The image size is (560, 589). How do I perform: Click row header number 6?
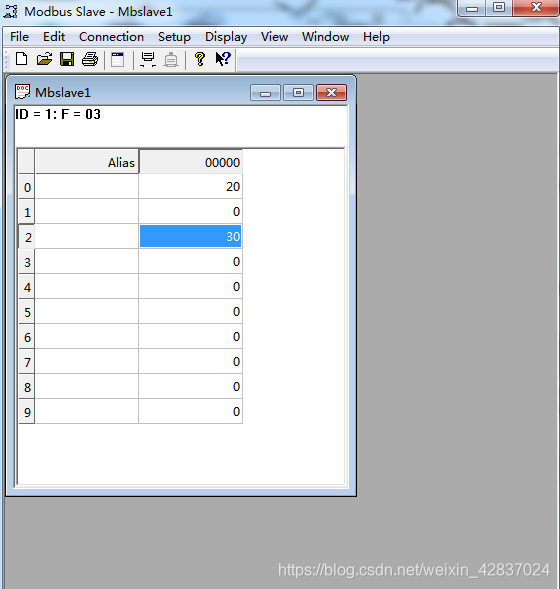27,337
